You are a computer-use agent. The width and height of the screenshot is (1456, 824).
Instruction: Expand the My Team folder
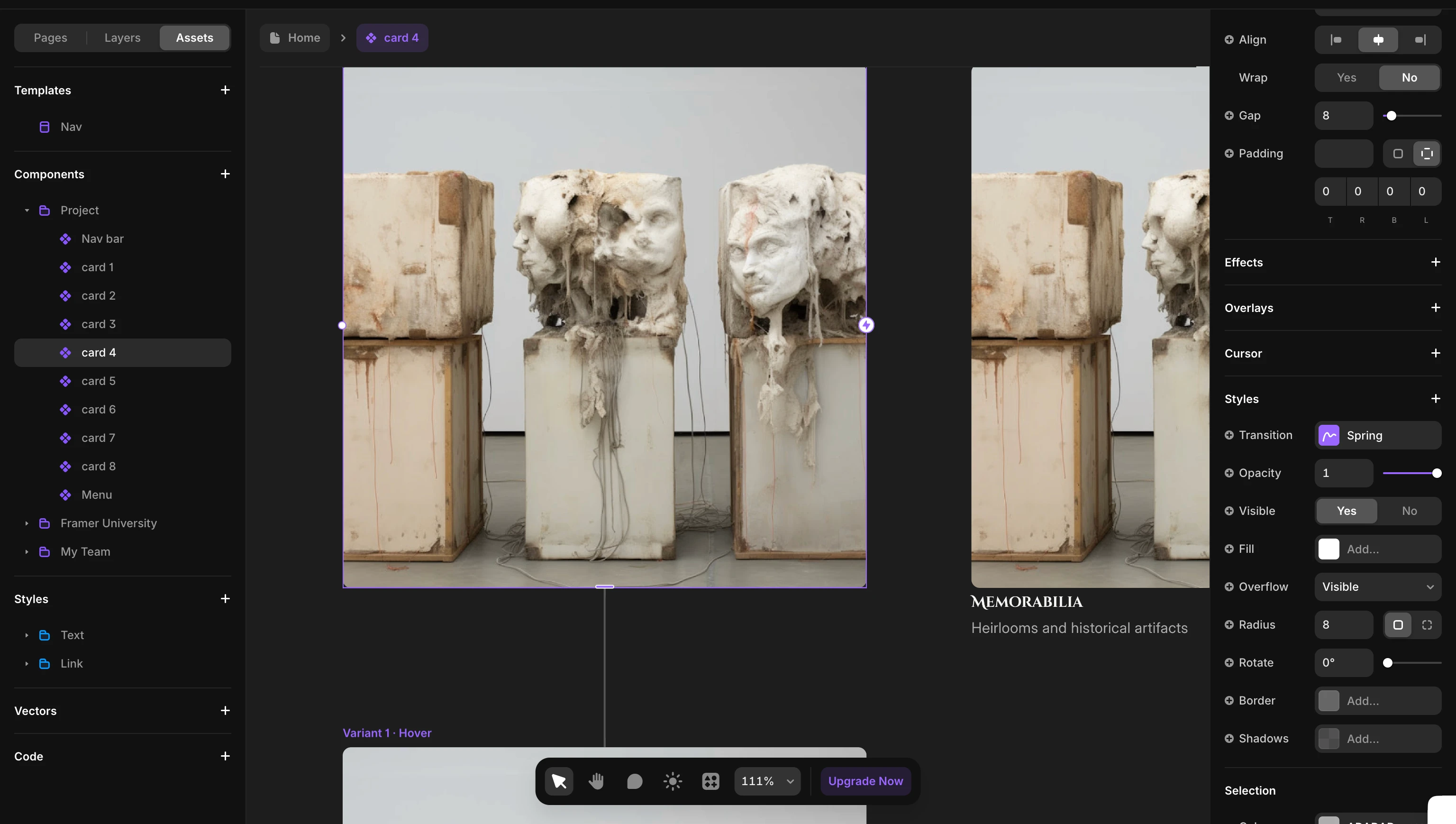27,552
